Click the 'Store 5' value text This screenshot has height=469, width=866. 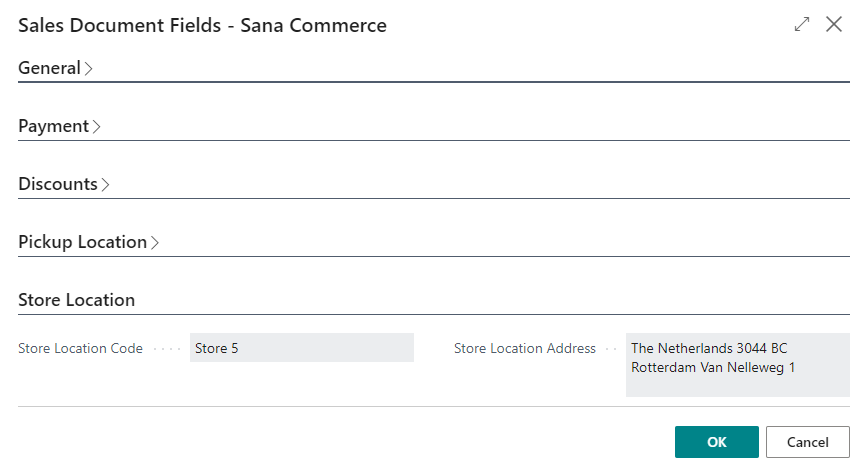(216, 349)
